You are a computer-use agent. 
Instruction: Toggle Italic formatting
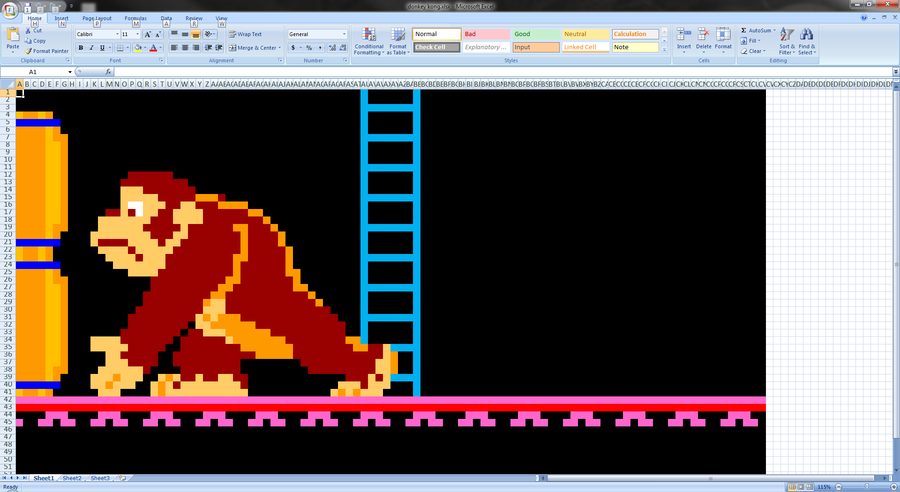point(91,48)
